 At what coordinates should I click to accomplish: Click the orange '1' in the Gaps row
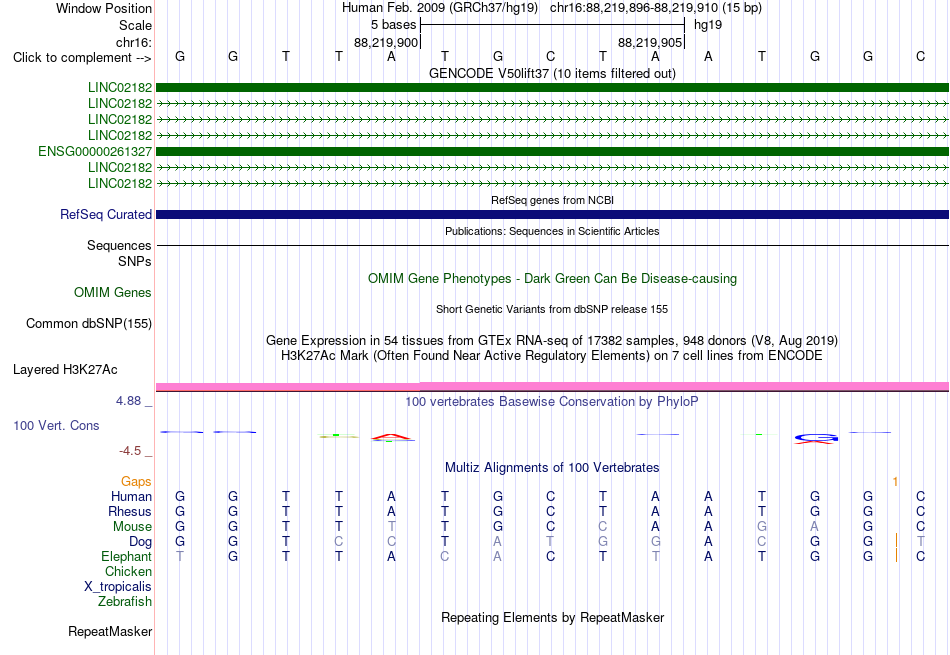(x=895, y=482)
